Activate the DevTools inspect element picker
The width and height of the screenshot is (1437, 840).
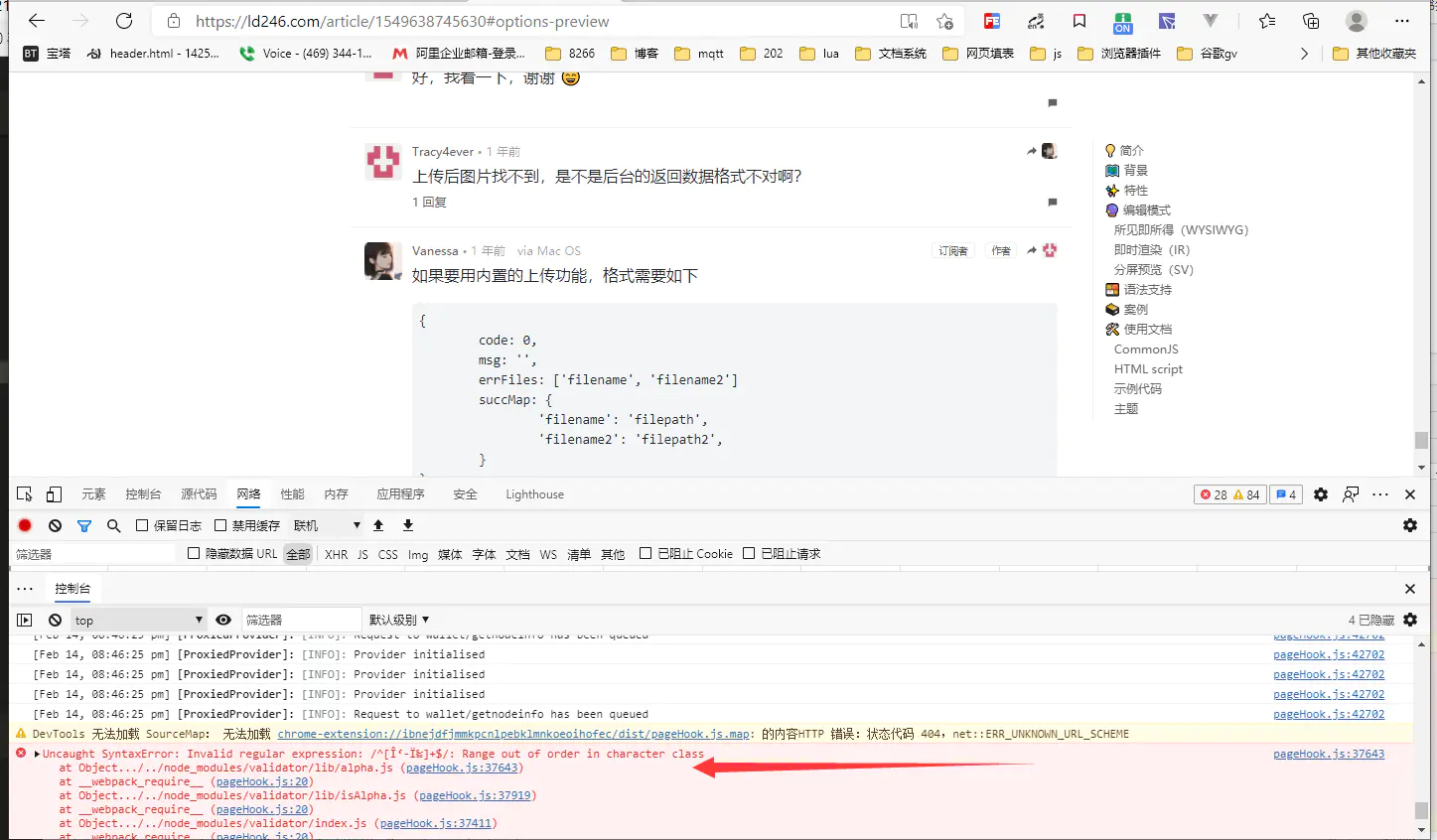pos(25,493)
